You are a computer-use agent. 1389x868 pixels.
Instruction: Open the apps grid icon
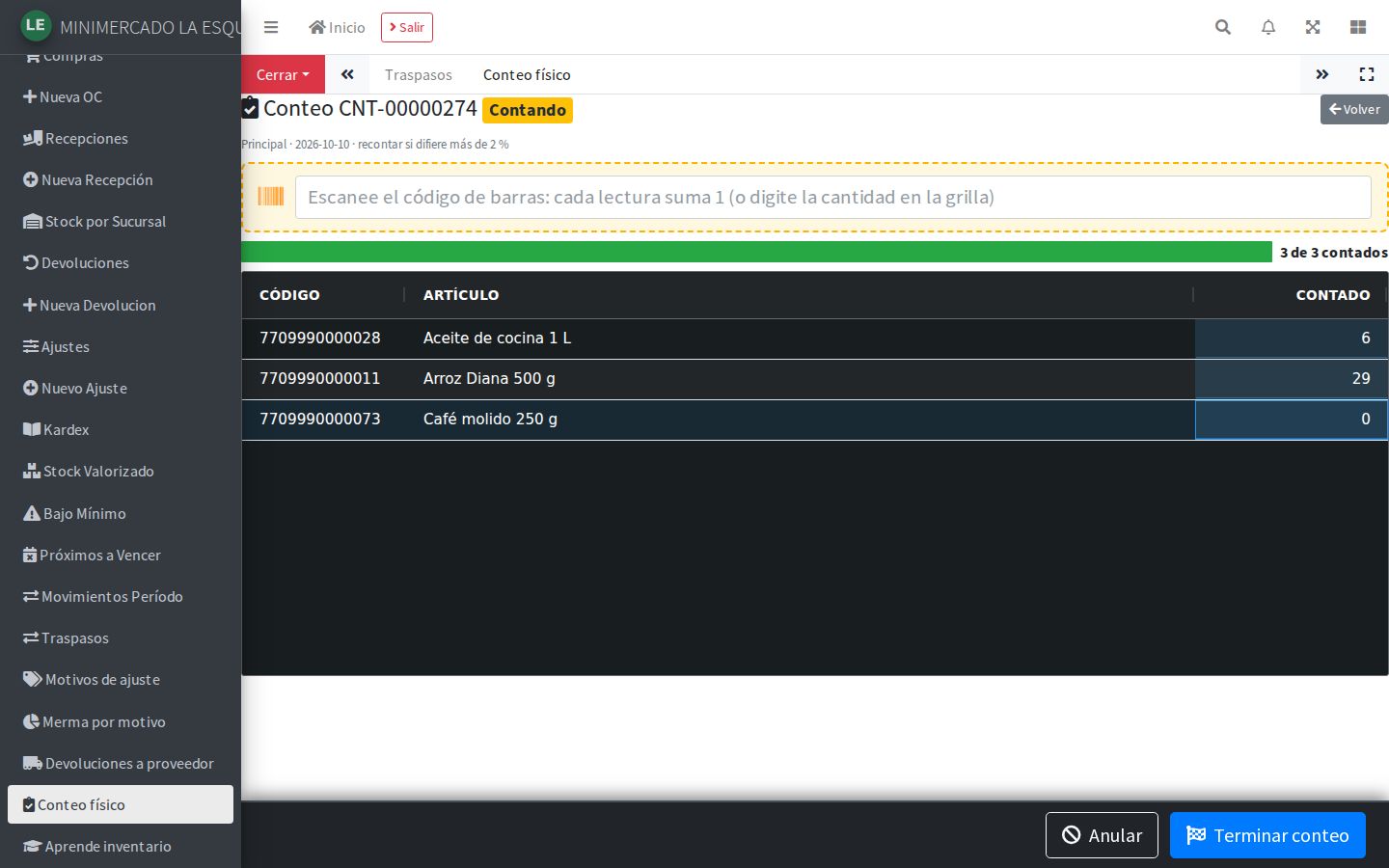(x=1358, y=27)
